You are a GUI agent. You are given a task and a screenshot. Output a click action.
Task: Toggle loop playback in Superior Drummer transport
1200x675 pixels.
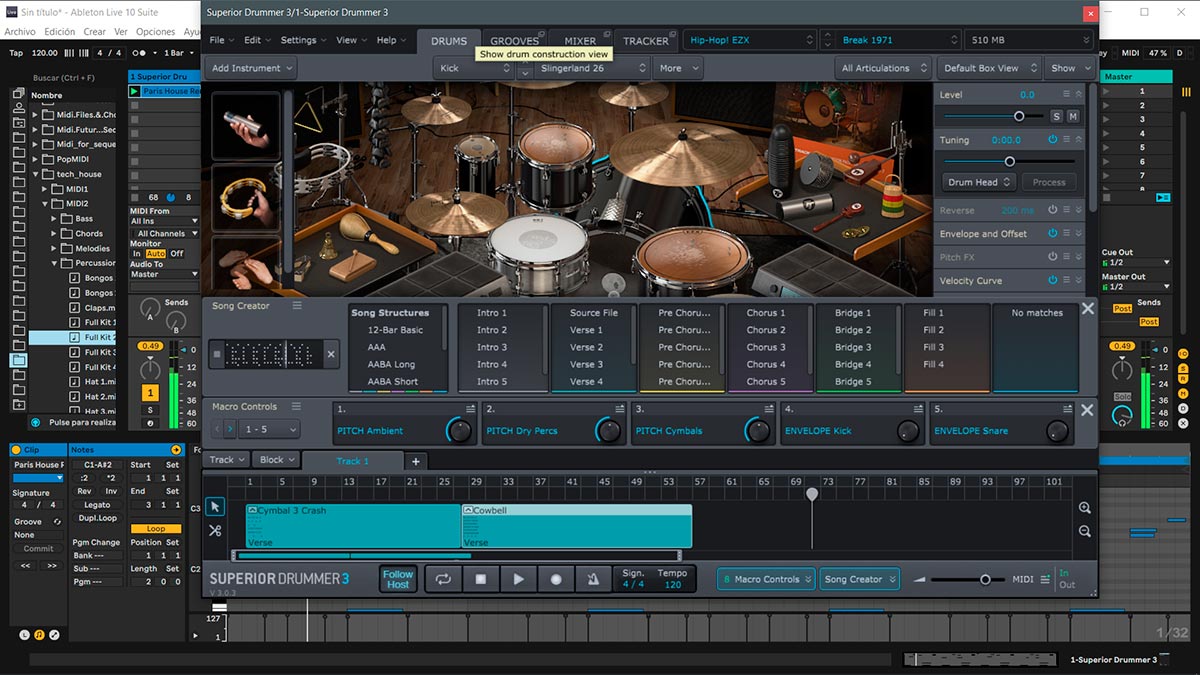tap(443, 579)
